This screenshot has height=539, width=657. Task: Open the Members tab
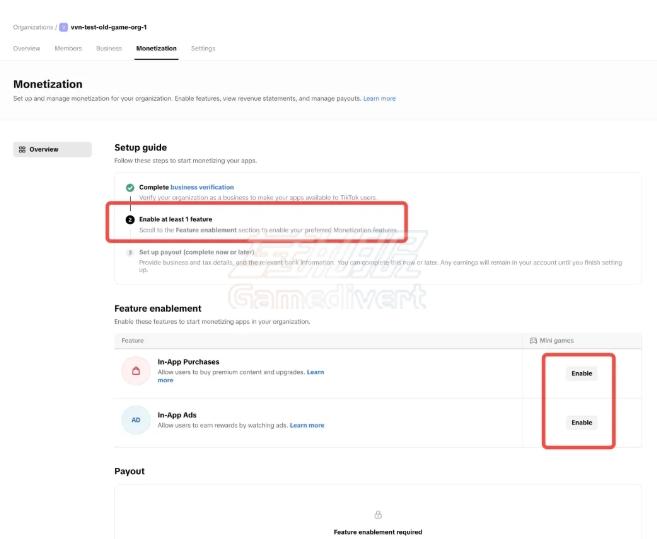[68, 49]
